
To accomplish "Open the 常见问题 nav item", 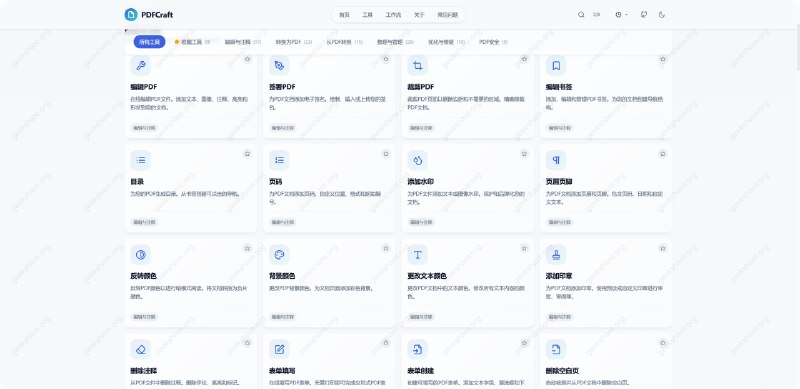I will [x=447, y=15].
